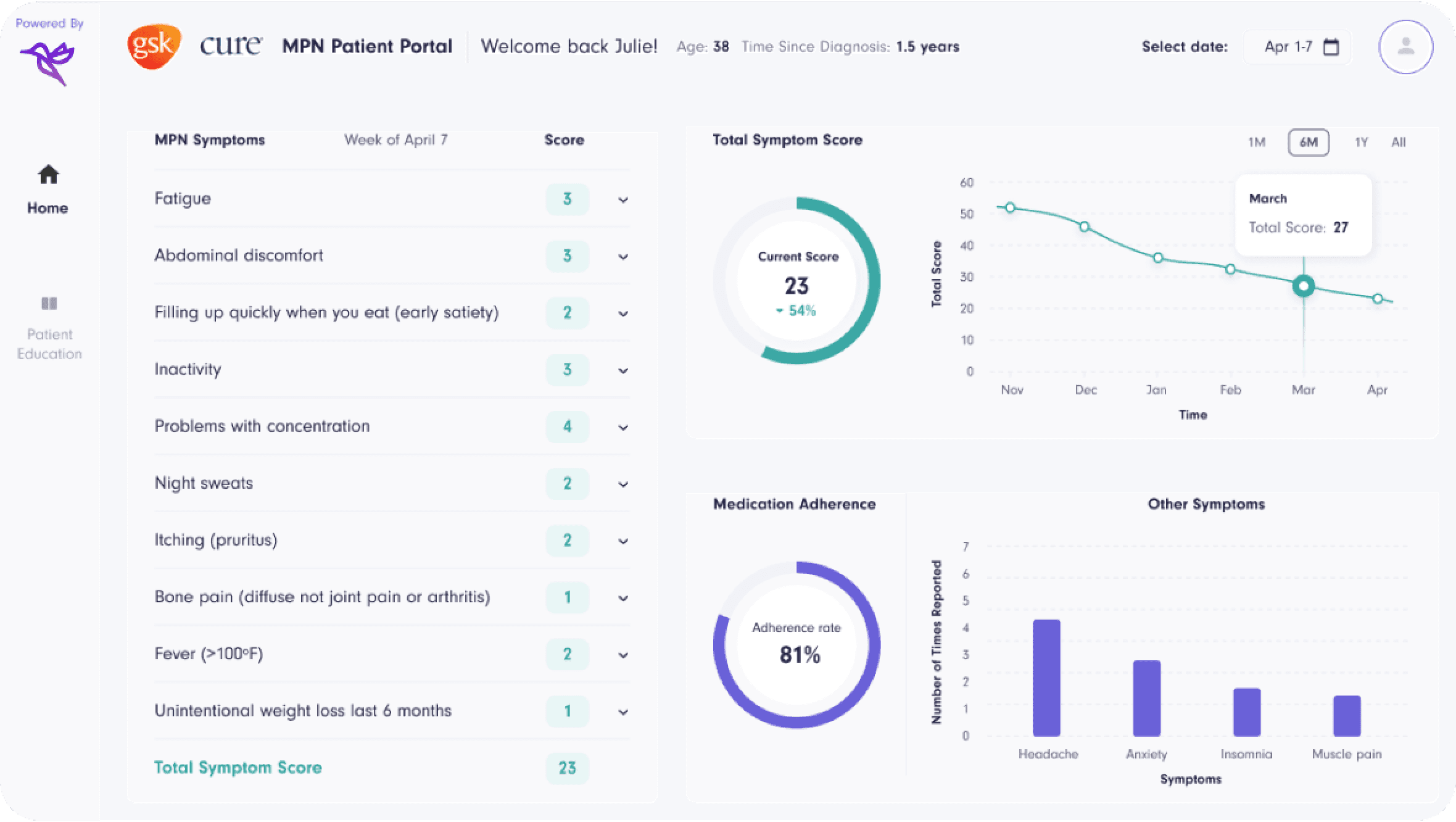This screenshot has height=822, width=1456.
Task: Expand the Night sweats symptom details
Action: click(624, 484)
